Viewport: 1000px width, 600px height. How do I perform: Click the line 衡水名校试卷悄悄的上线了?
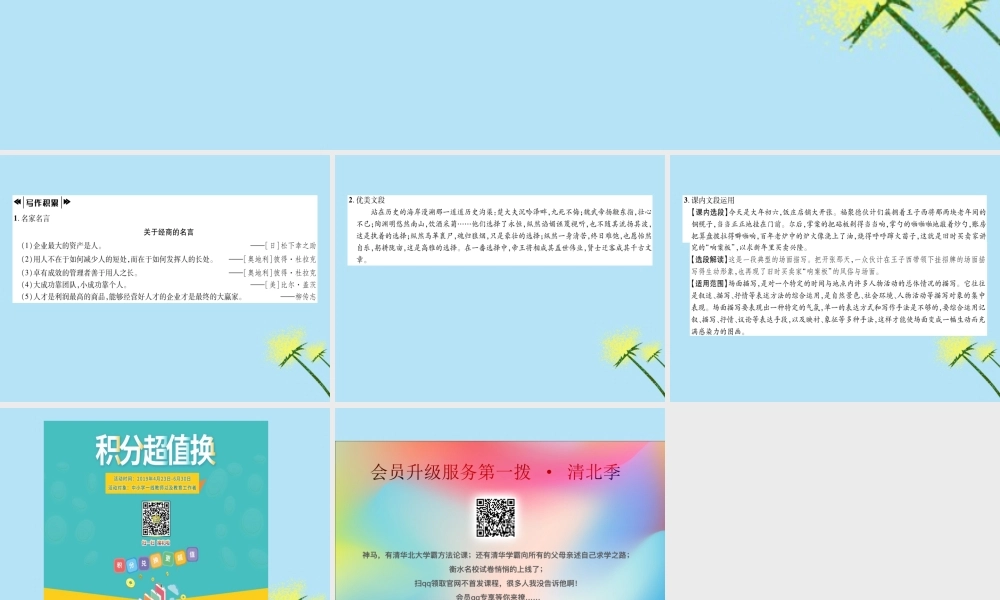(x=496, y=569)
